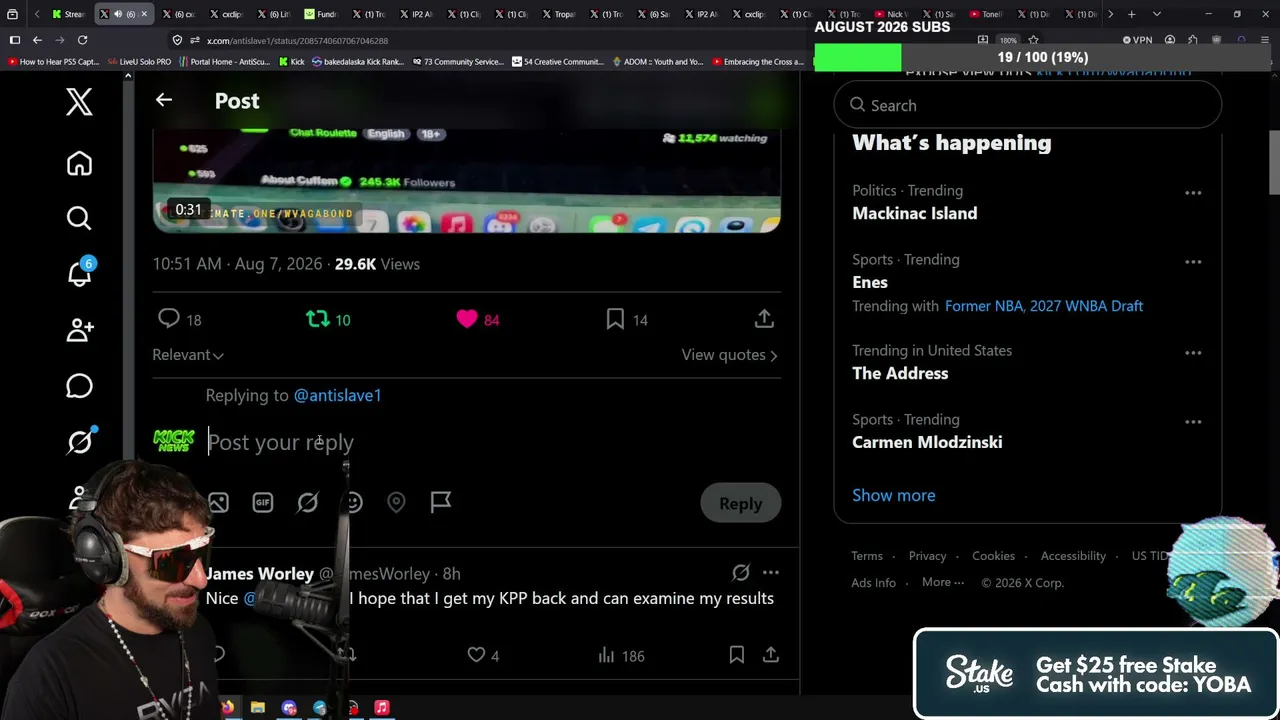Open the @antislave1 profile link
Screen dimensions: 1280x720
pos(337,395)
